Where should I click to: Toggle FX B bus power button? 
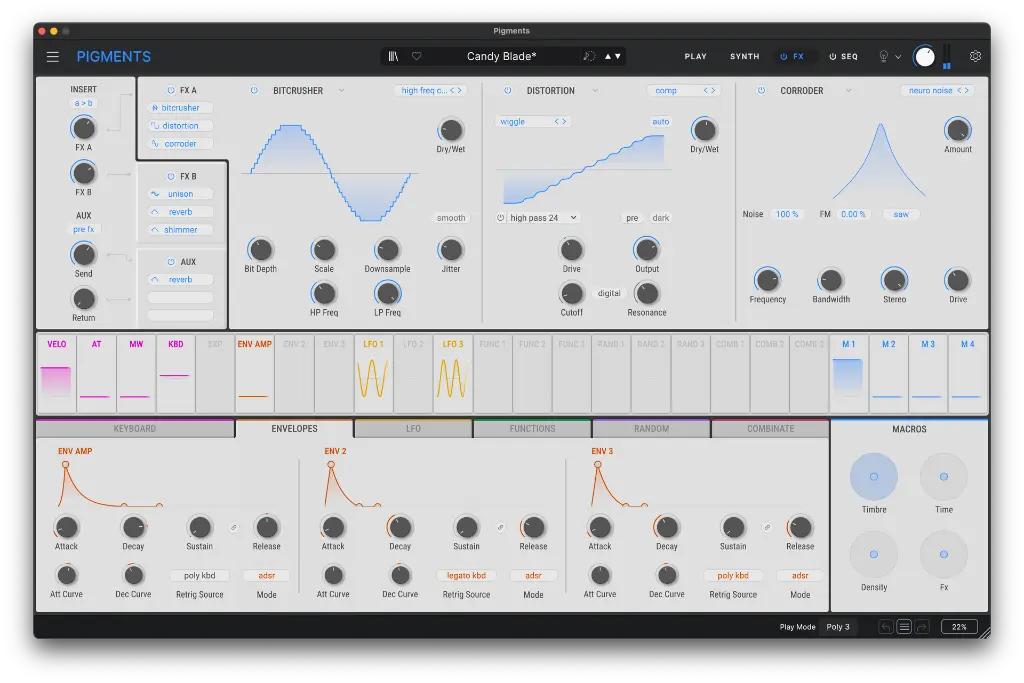[x=171, y=176]
